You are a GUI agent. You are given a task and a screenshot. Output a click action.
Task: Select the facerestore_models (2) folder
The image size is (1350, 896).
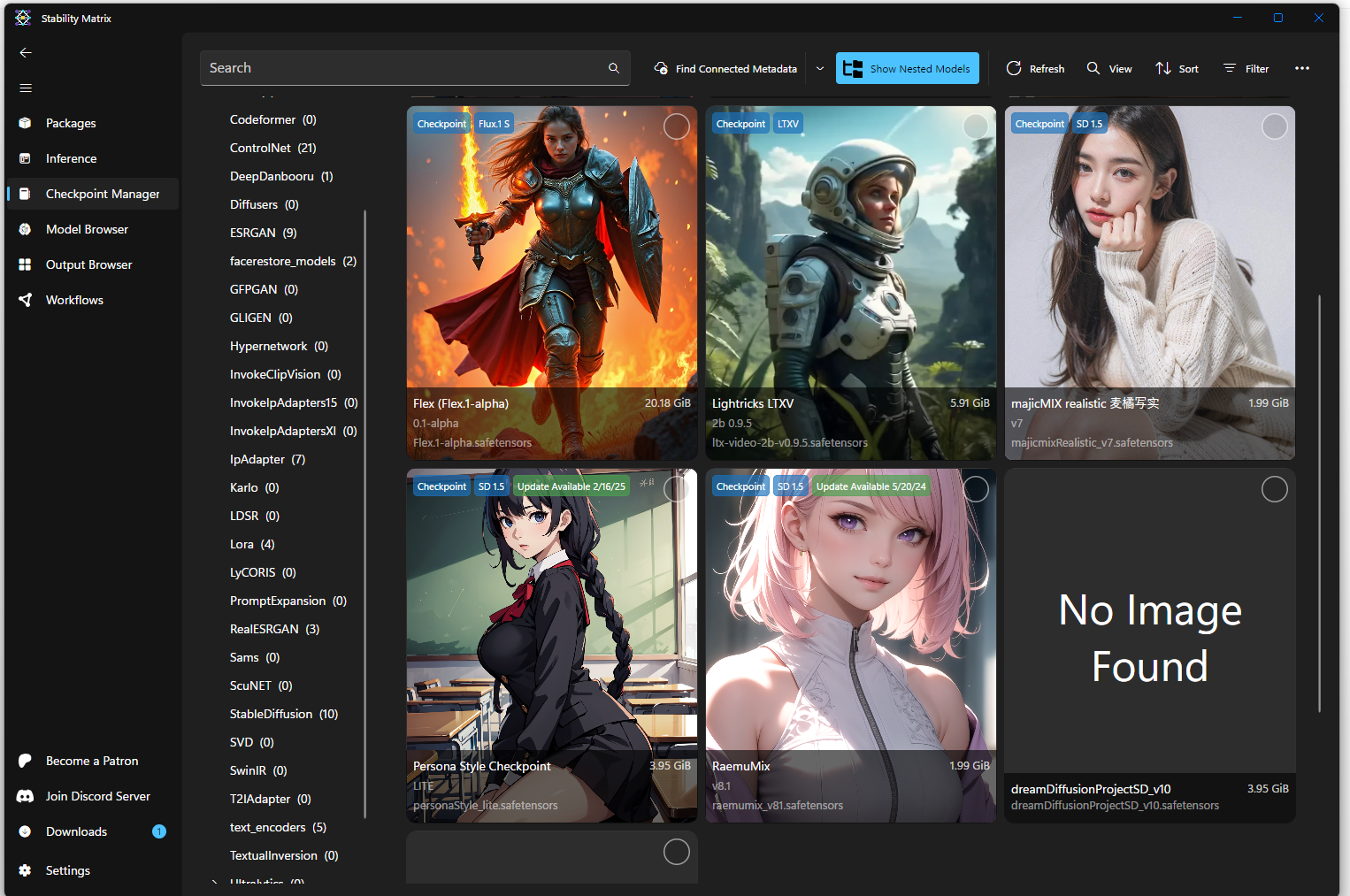pos(293,261)
